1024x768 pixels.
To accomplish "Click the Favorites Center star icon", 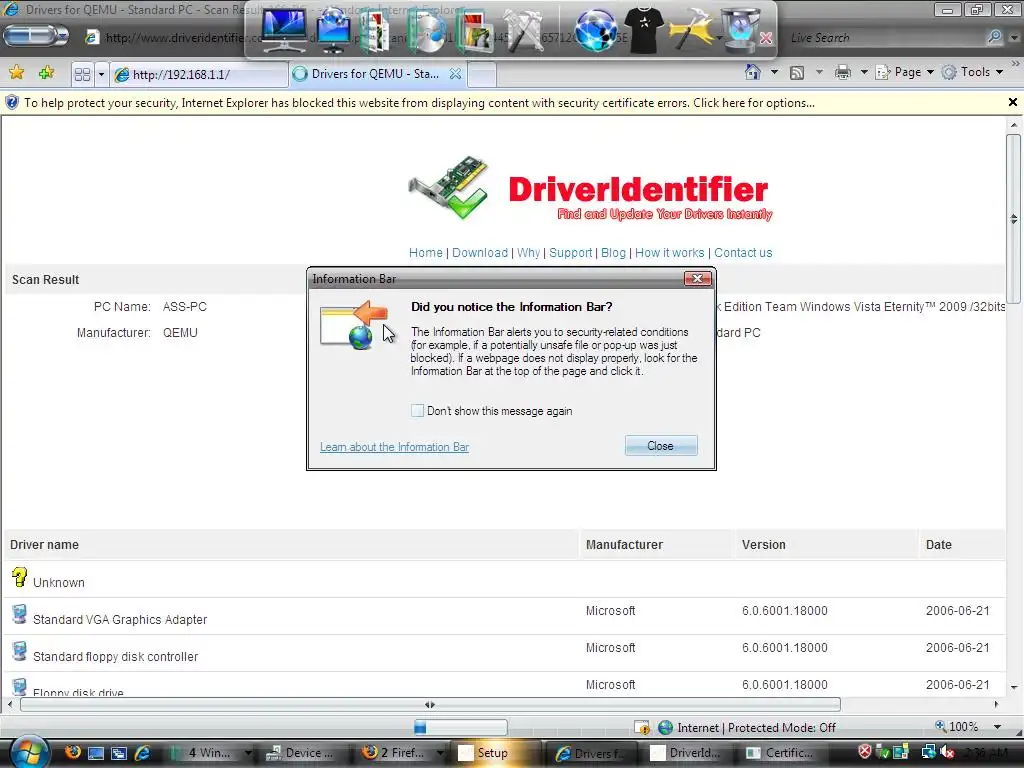I will (16, 72).
